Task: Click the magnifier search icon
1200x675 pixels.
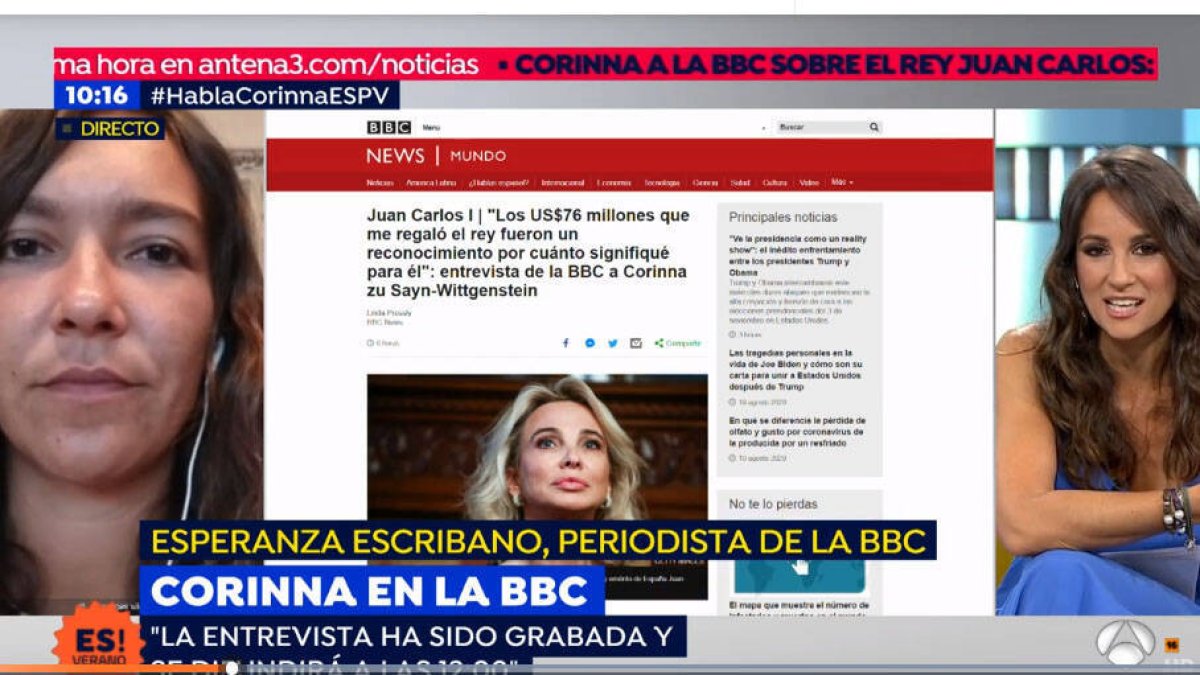Action: pos(873,127)
